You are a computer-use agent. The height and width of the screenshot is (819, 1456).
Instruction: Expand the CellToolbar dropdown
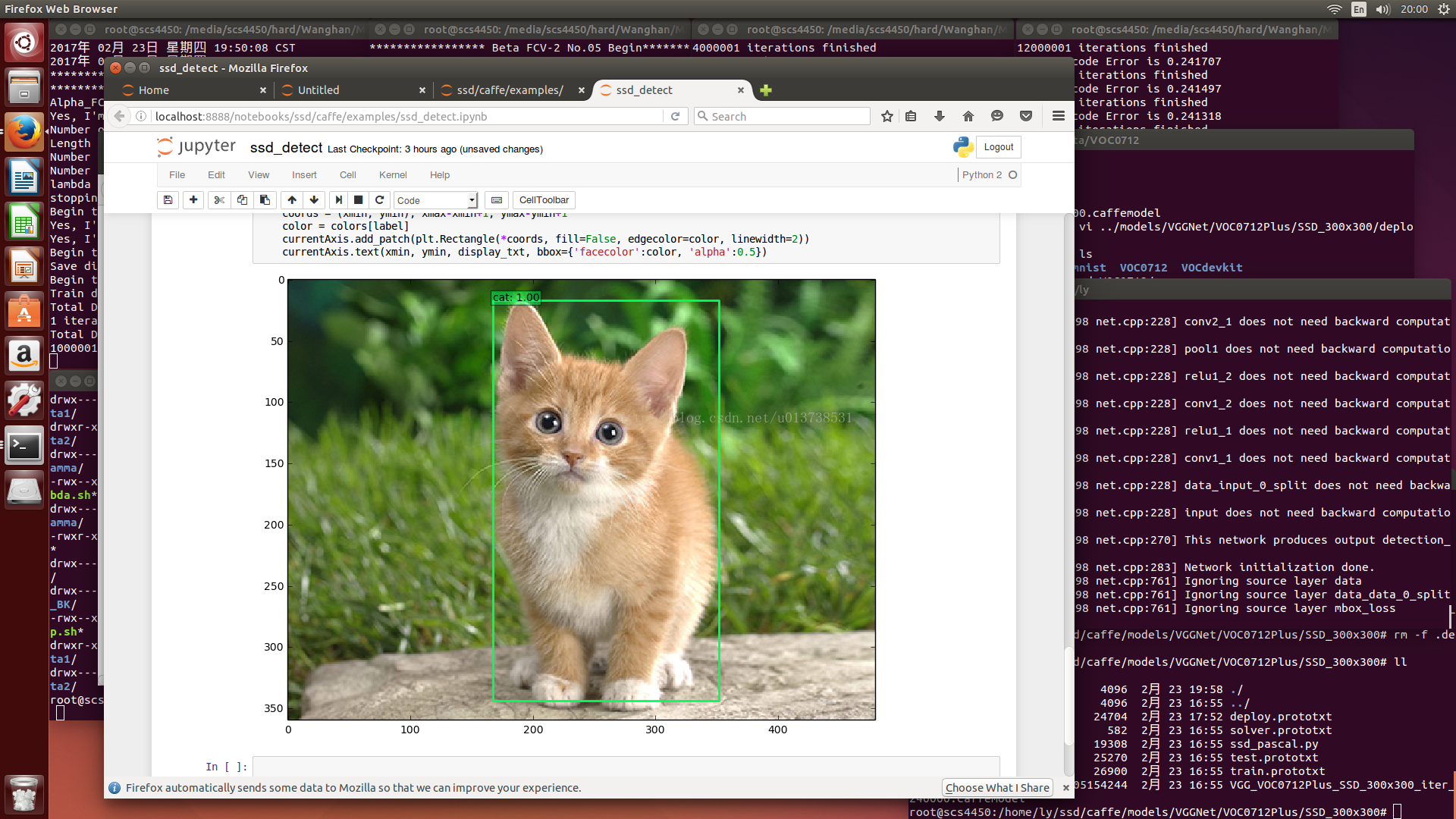tap(544, 200)
